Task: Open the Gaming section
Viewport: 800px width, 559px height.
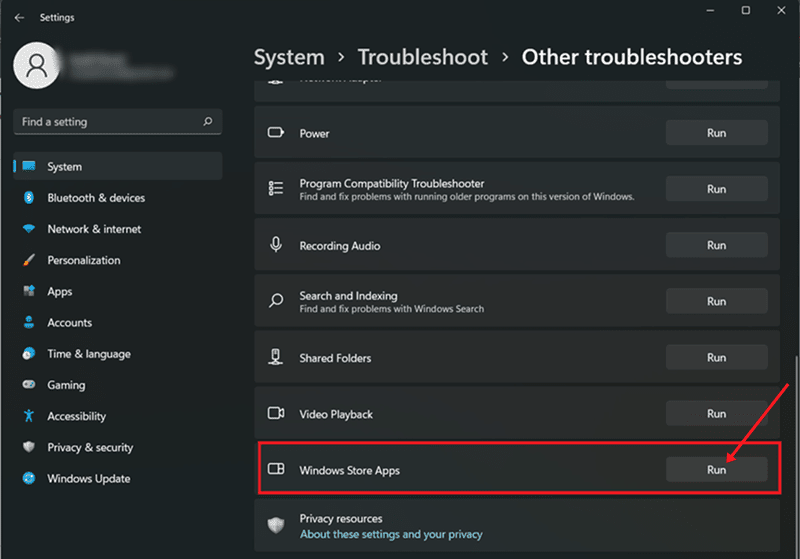Action: coord(66,385)
